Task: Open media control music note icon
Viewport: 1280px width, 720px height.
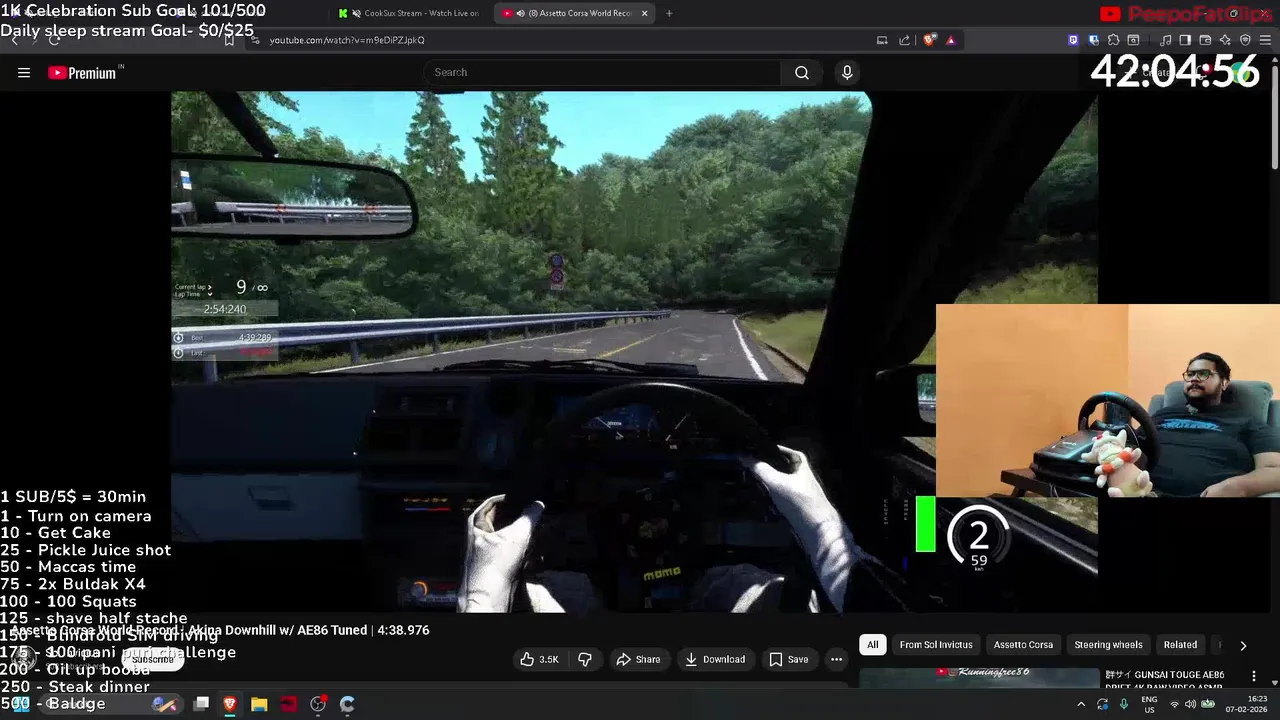Action: click(x=1165, y=40)
